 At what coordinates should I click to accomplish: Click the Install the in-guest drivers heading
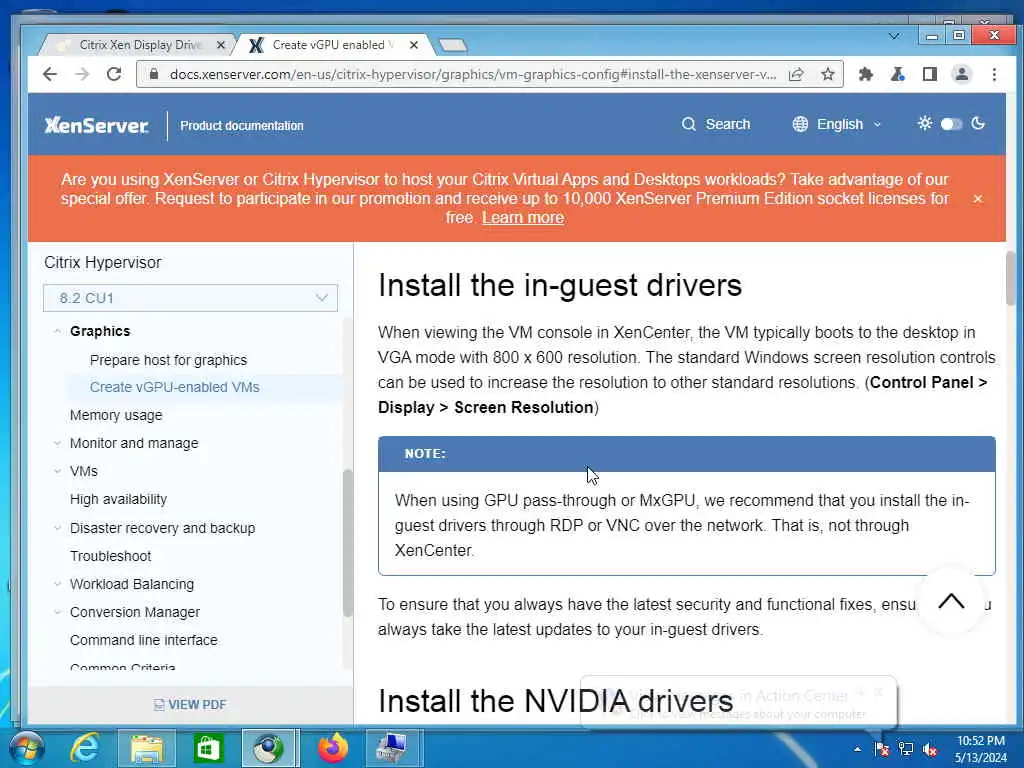pos(560,285)
